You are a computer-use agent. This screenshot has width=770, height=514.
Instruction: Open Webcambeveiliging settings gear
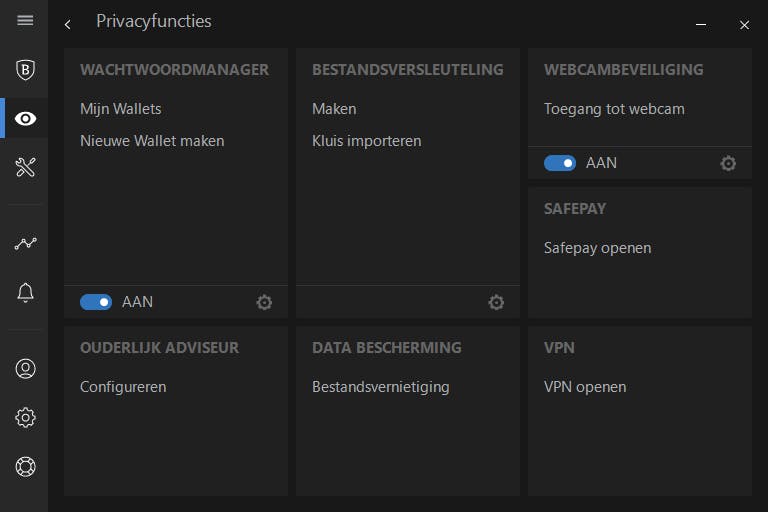point(728,163)
